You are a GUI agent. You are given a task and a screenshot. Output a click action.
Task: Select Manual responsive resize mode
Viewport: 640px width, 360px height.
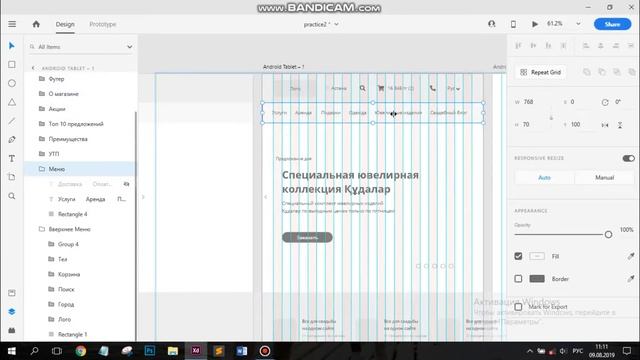pos(604,178)
